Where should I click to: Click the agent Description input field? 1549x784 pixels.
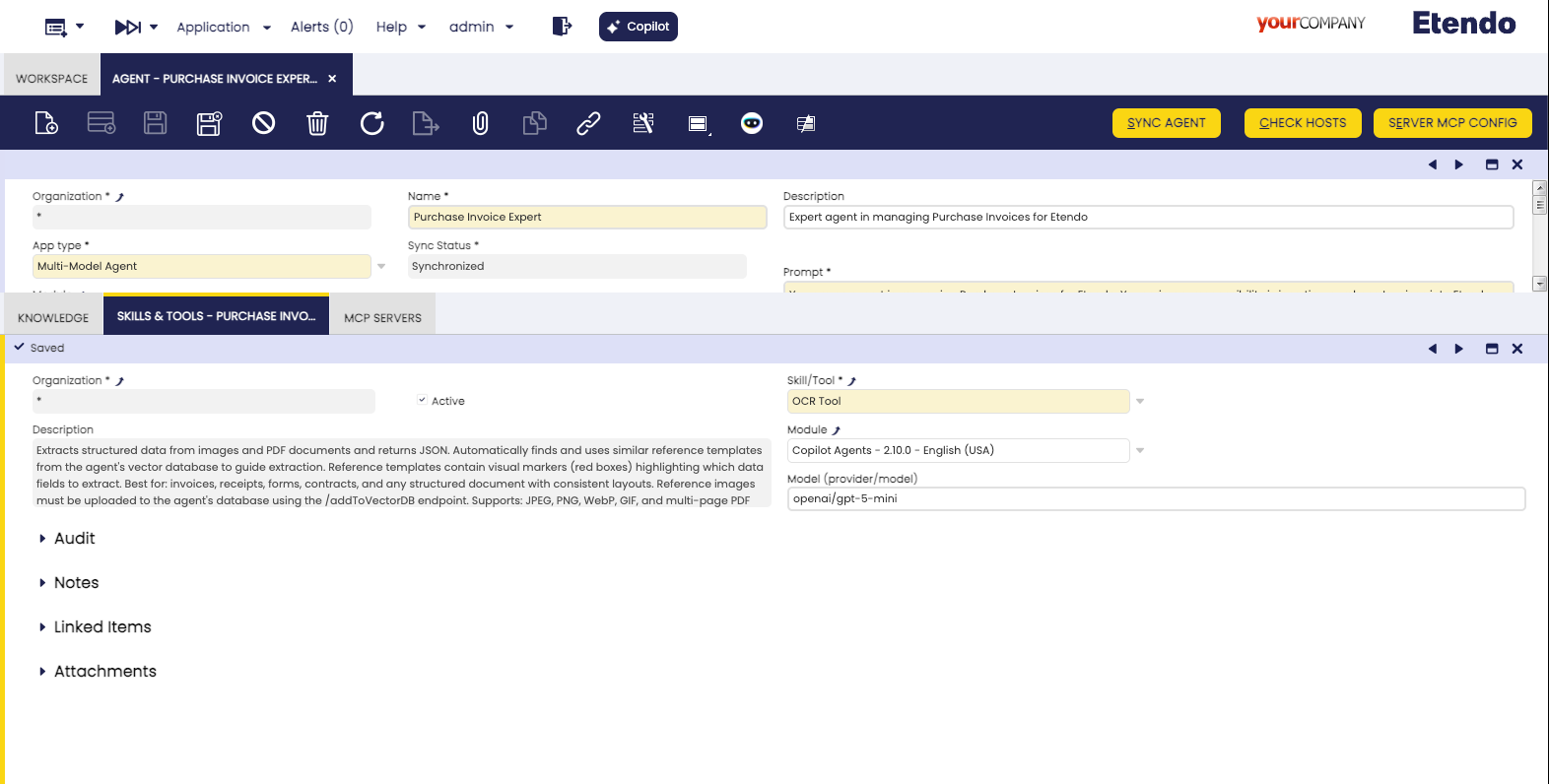tap(1148, 217)
